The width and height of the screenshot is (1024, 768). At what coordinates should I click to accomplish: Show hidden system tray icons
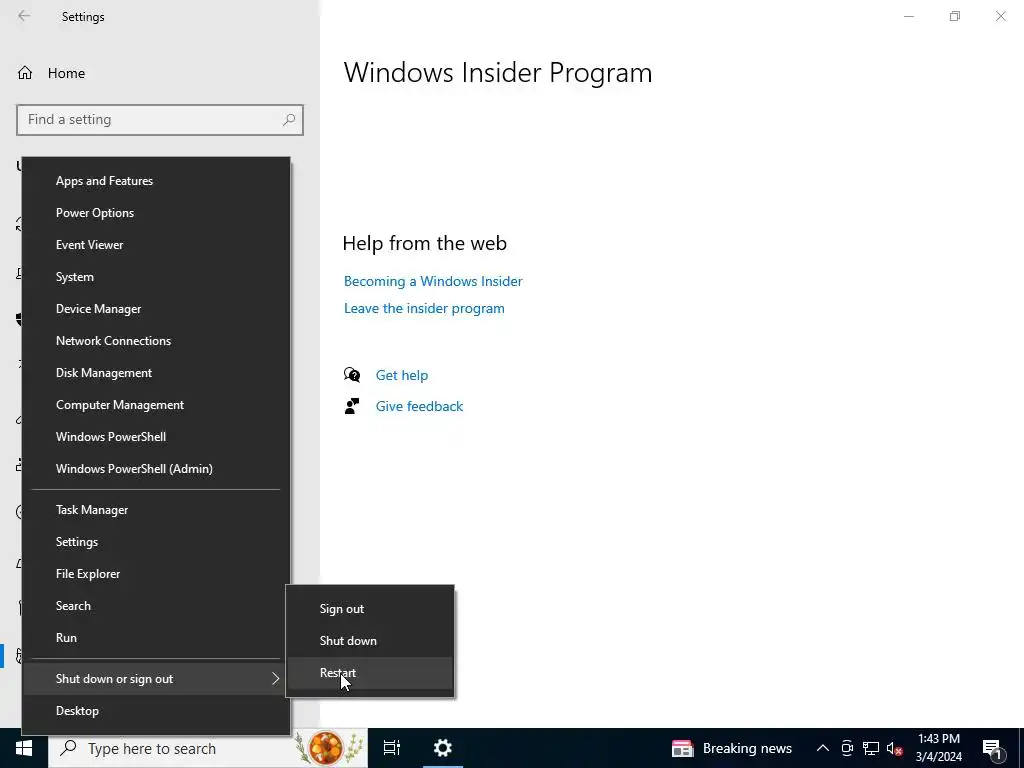tap(823, 748)
